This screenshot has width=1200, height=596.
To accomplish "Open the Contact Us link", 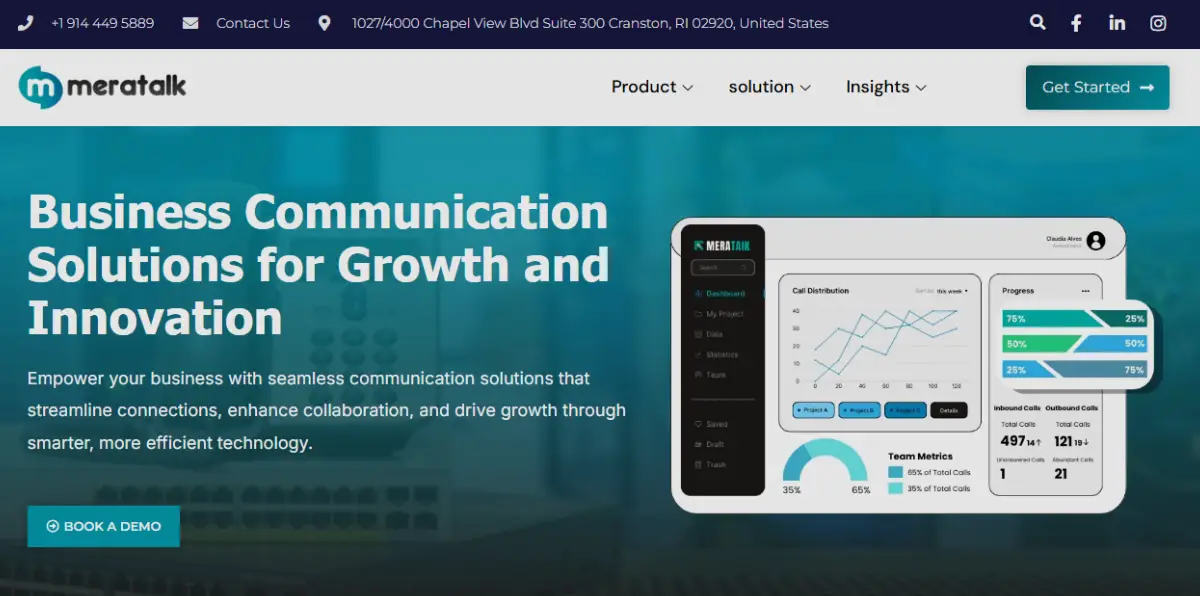I will (x=253, y=23).
